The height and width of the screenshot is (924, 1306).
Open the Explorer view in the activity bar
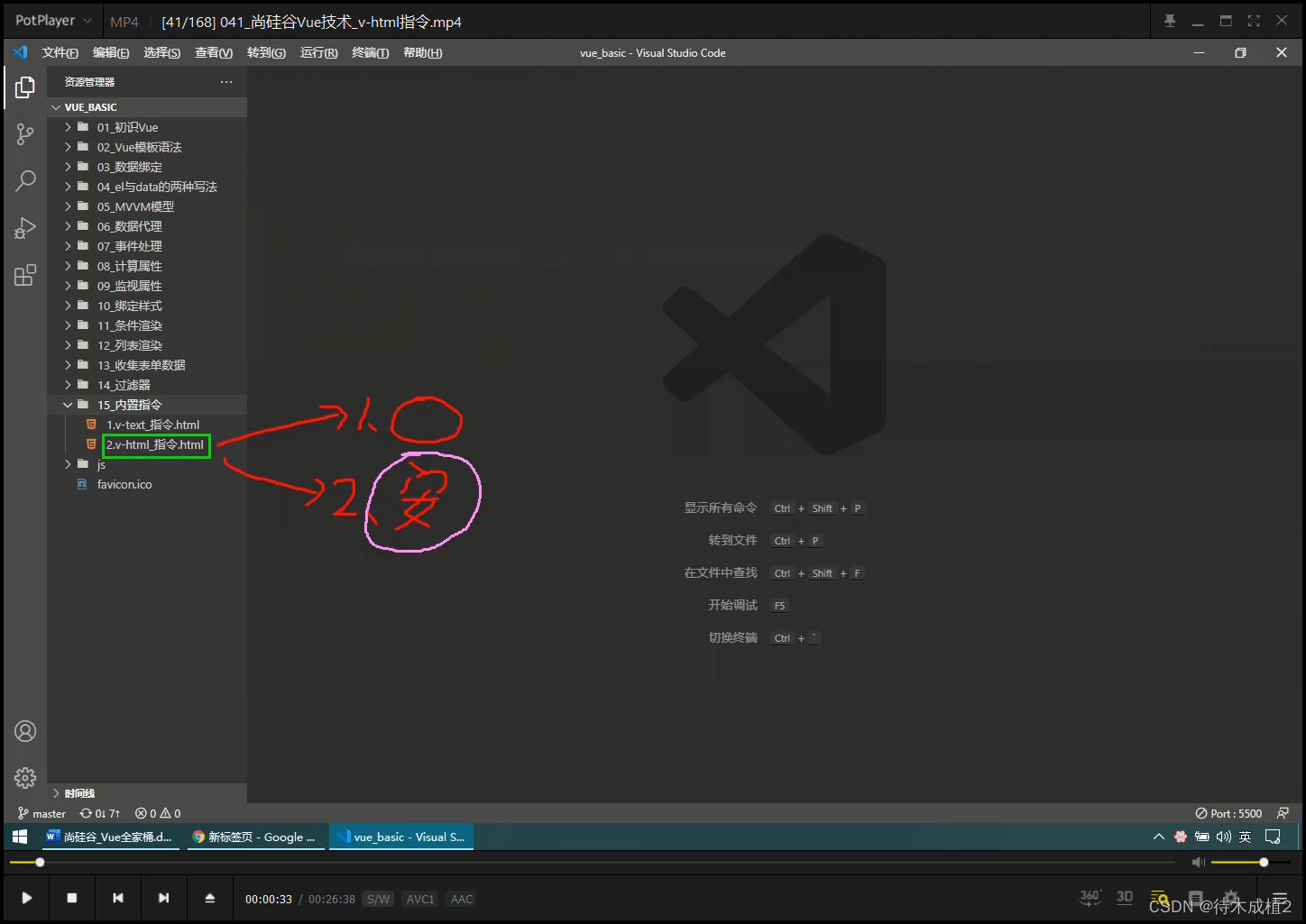pyautogui.click(x=25, y=87)
